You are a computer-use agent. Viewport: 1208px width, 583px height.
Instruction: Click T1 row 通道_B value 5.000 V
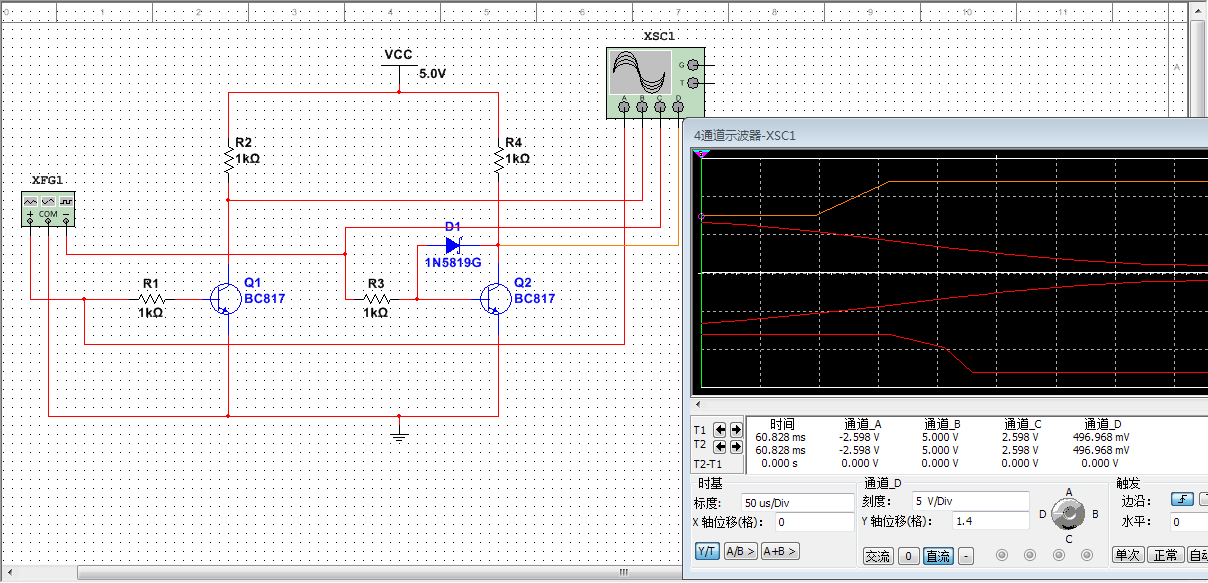point(941,437)
